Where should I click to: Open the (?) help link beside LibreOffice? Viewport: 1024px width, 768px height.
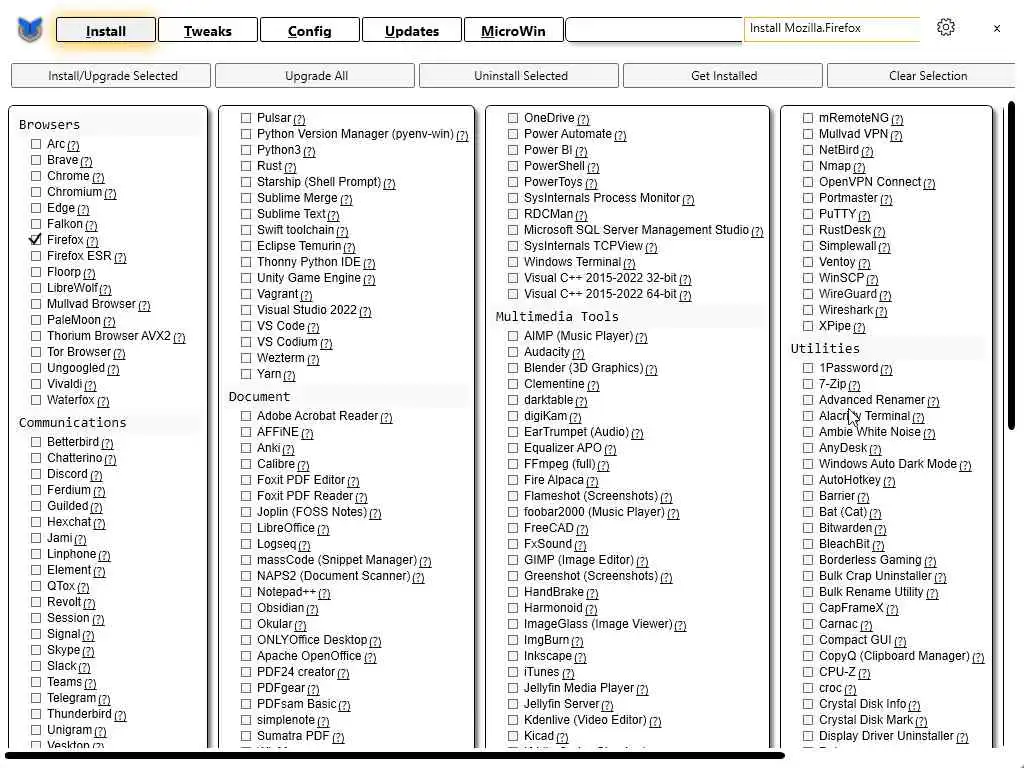tap(323, 530)
